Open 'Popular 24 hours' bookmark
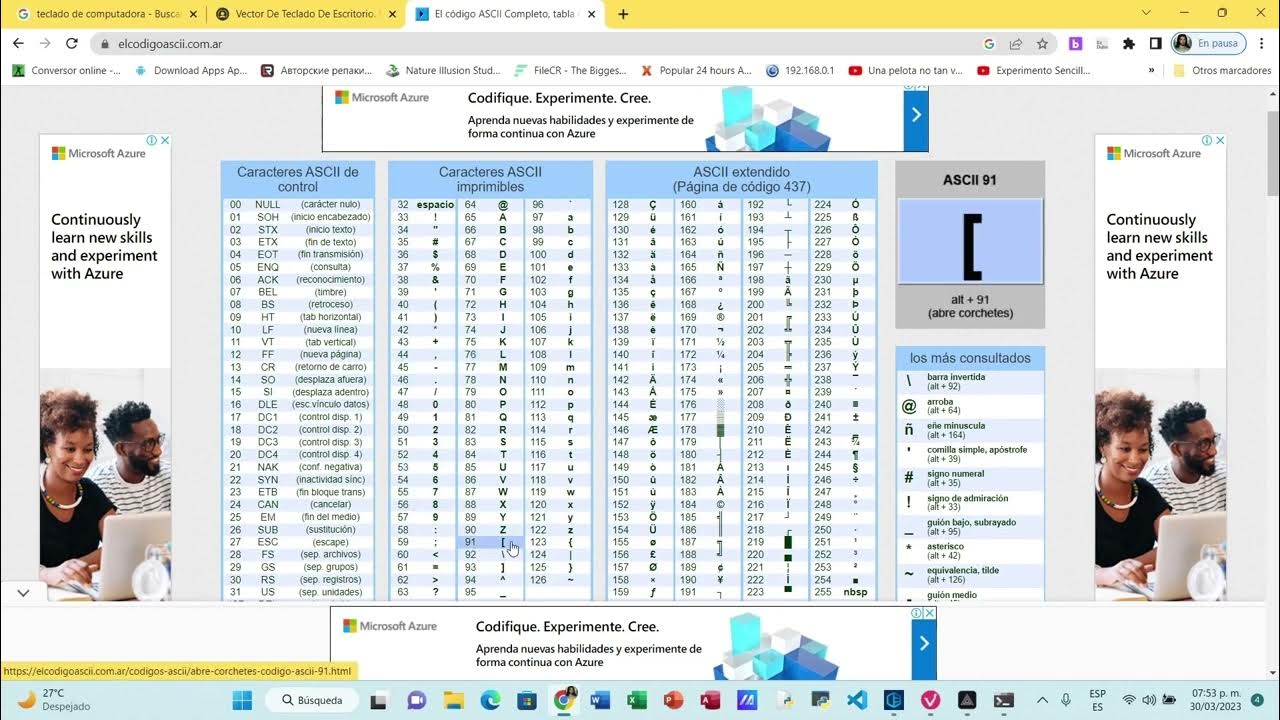Viewport: 1280px width, 720px height. 696,71
